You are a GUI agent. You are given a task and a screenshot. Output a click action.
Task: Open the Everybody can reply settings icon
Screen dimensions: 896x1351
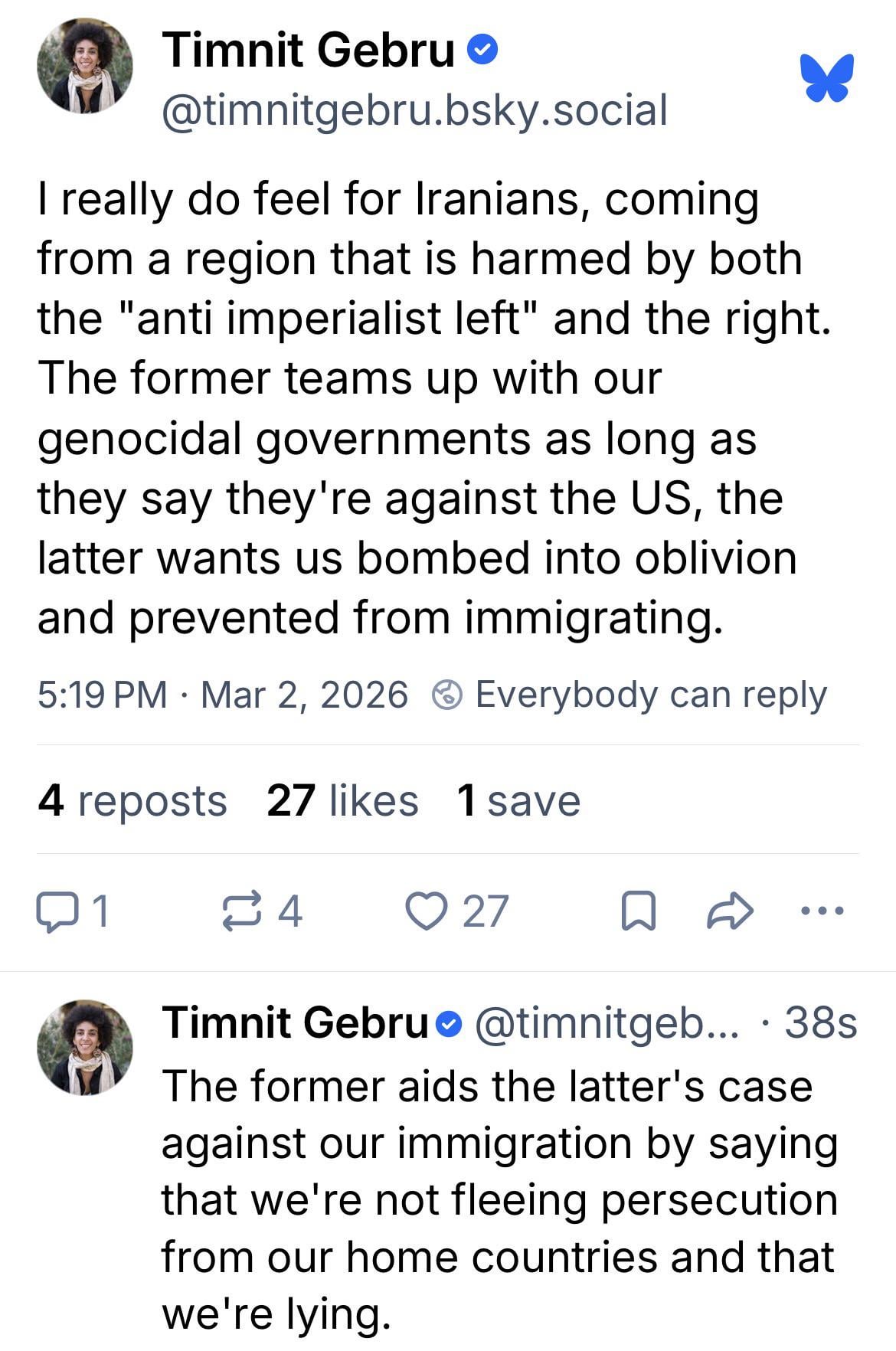[447, 695]
